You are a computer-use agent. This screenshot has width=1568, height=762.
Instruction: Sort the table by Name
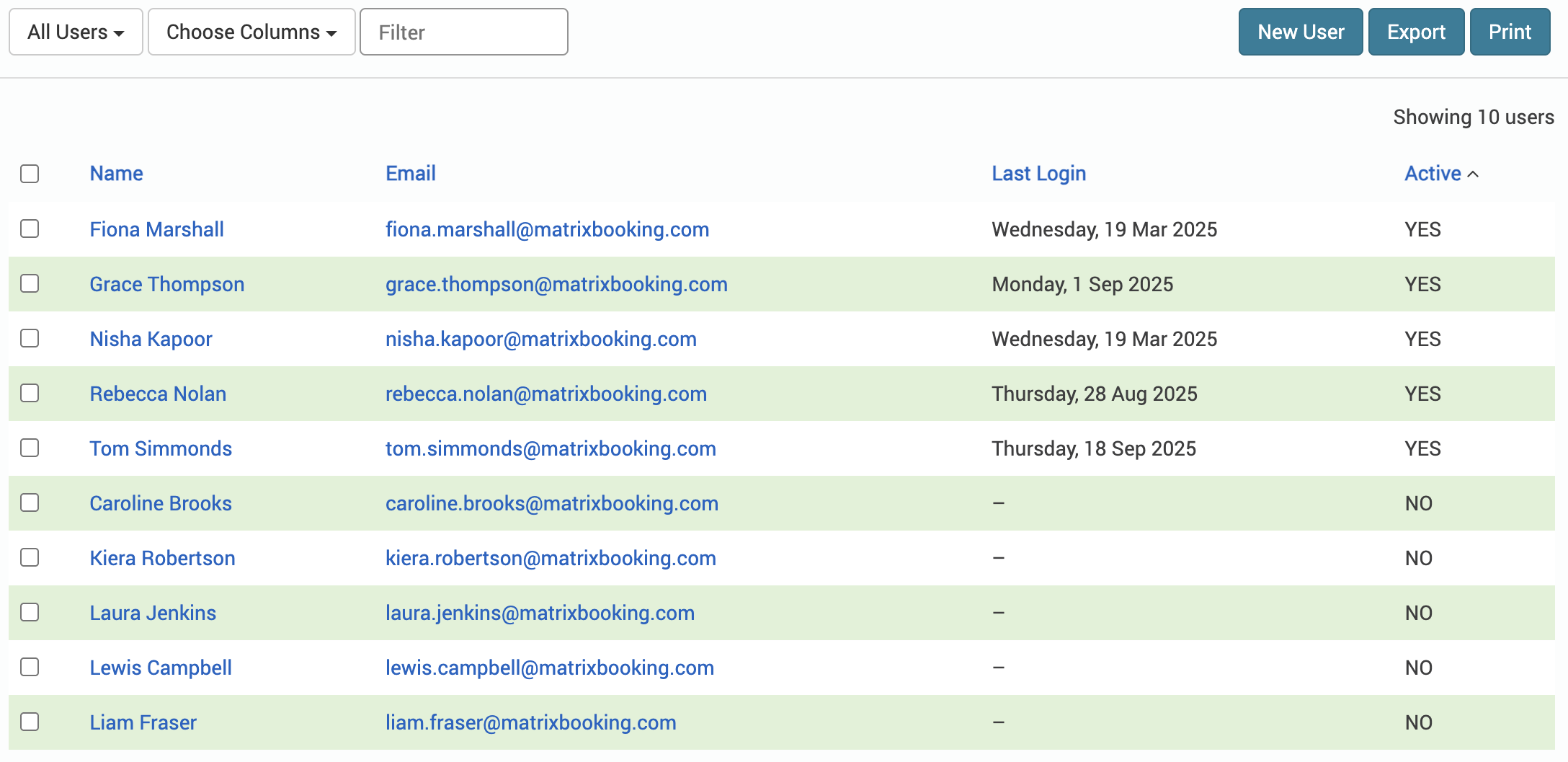pyautogui.click(x=116, y=173)
